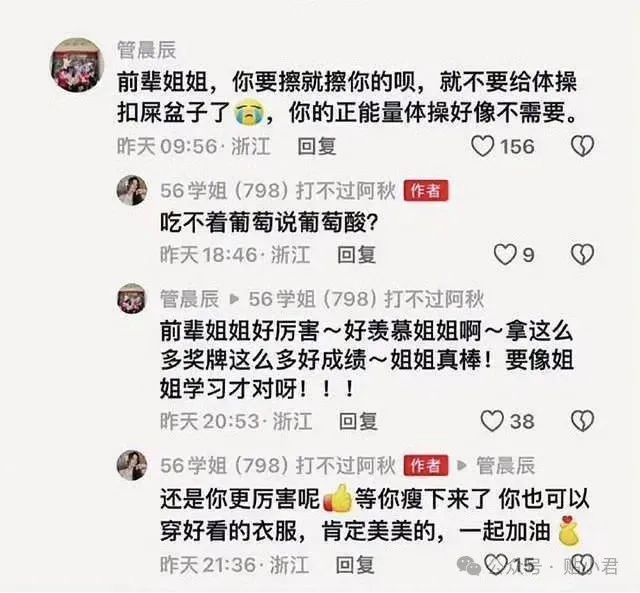Open 管晨辰's small avatar on 20:53 reply
This screenshot has height=593, width=640.
pos(132,299)
